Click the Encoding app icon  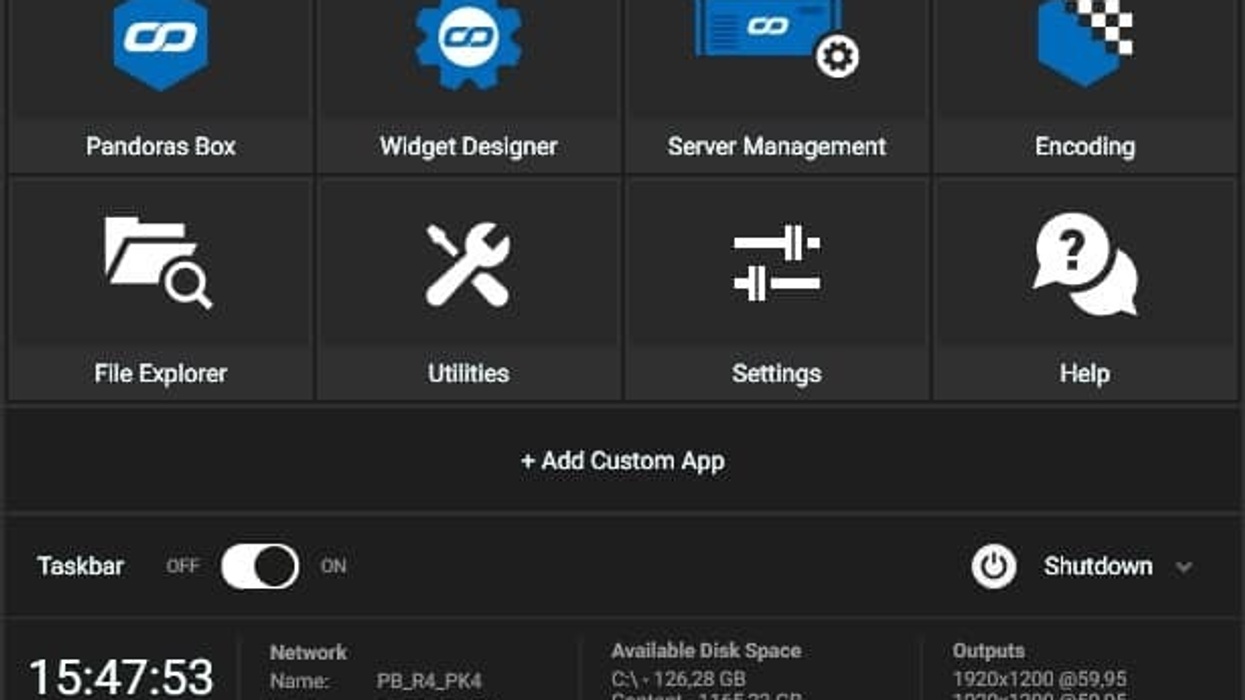click(1085, 40)
